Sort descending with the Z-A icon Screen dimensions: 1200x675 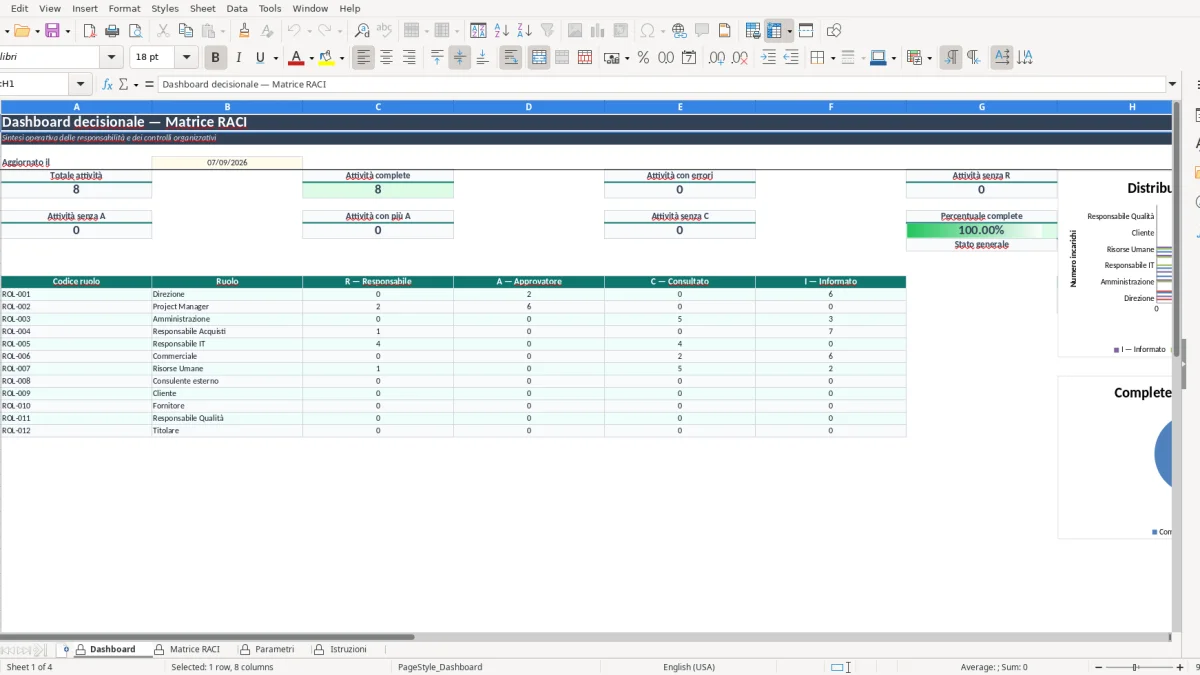pyautogui.click(x=524, y=31)
